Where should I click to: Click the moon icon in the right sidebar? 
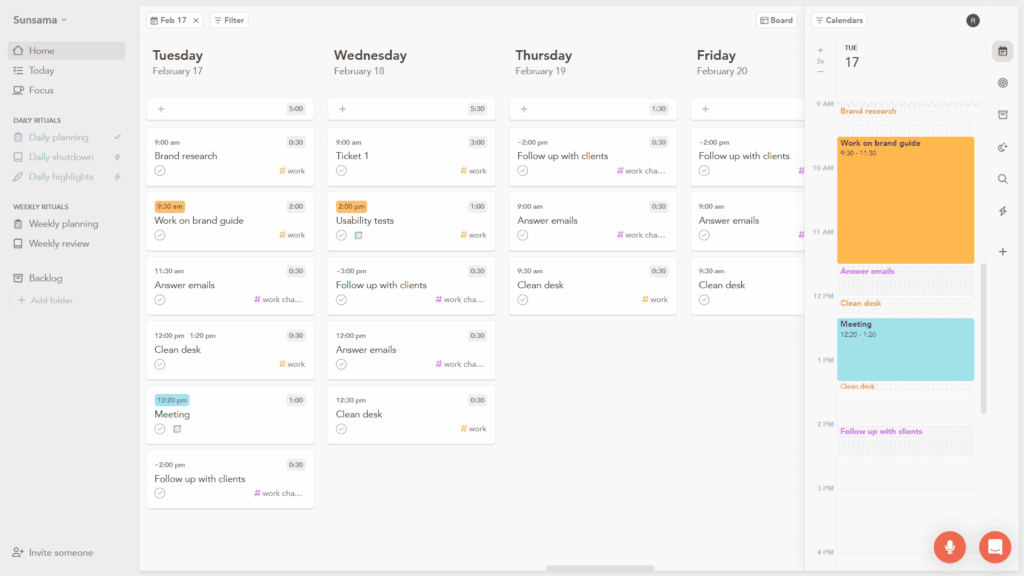1002,147
